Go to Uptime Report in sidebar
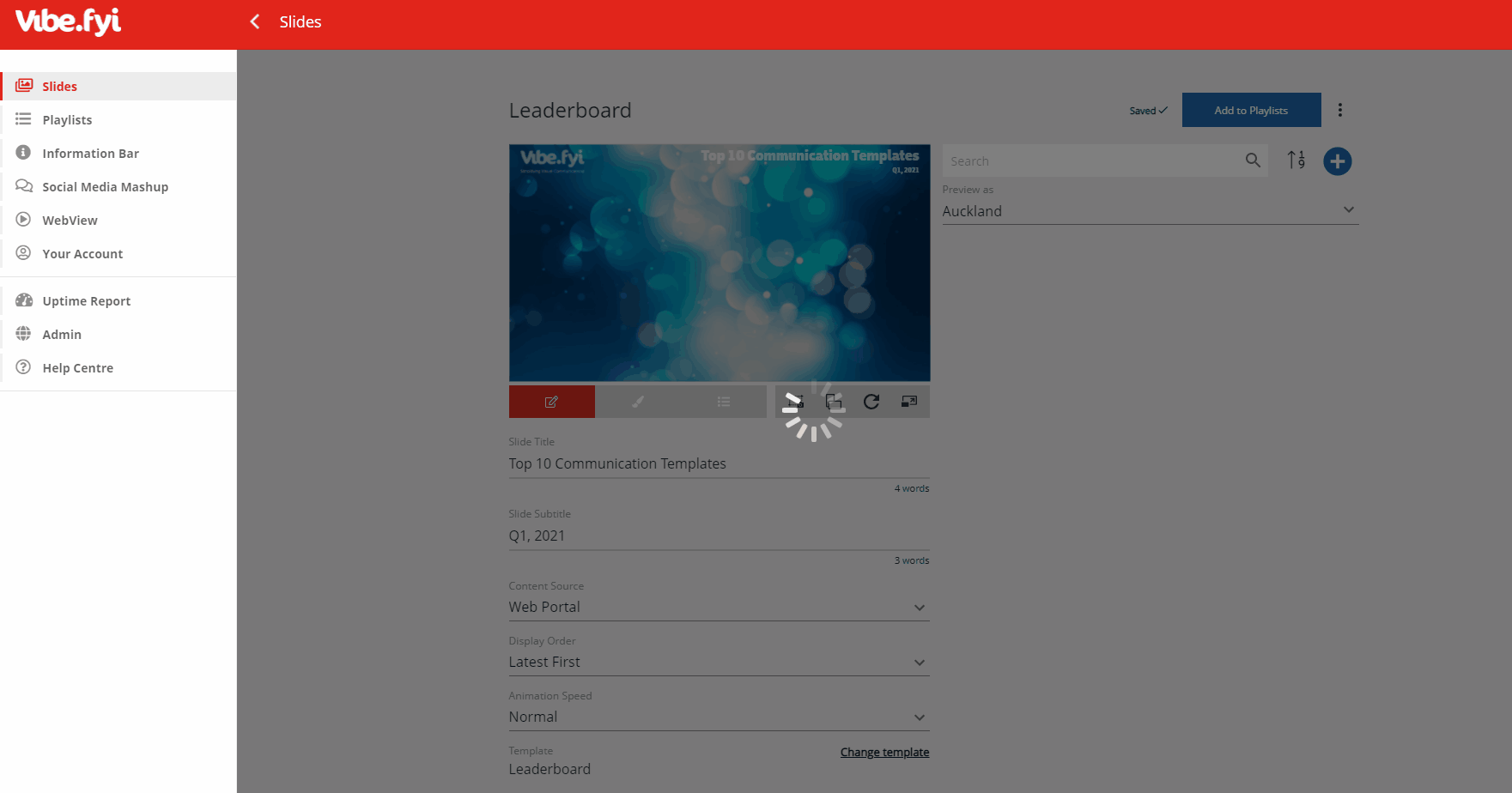Viewport: 1512px width, 793px height. pos(86,301)
